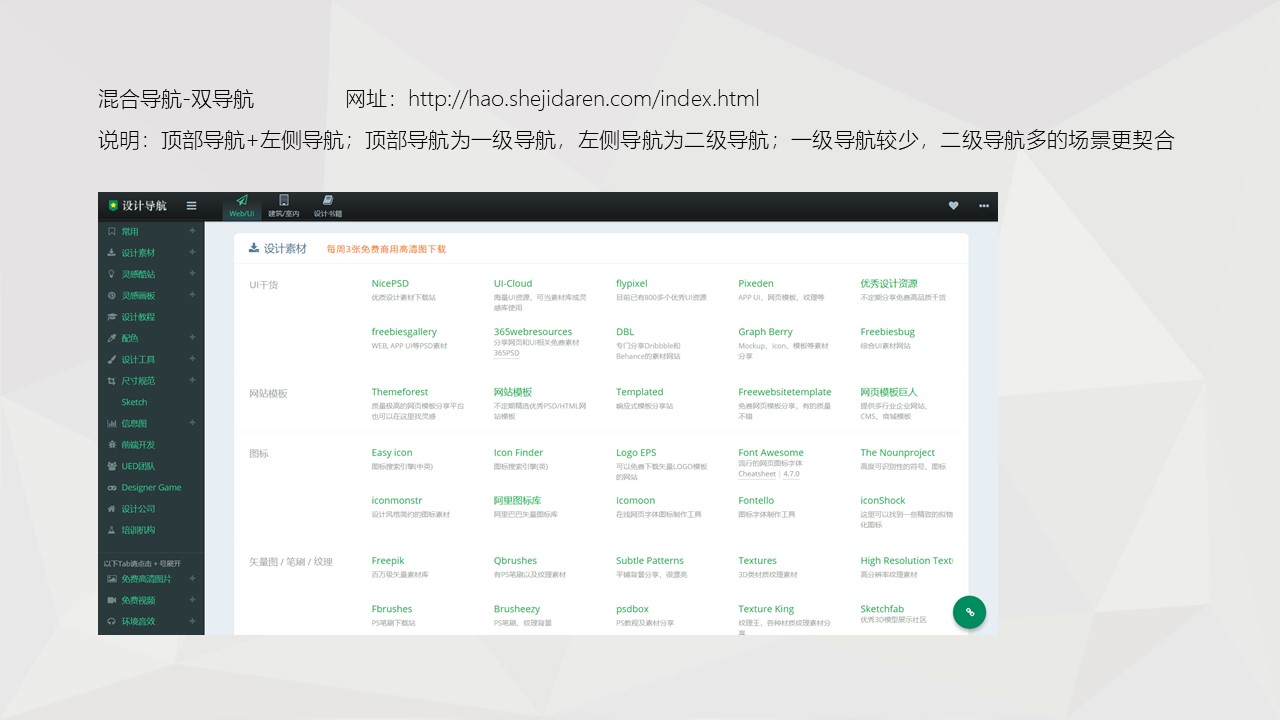The image size is (1280, 720).
Task: Click the 设计公司 home icon
Action: pyautogui.click(x=112, y=509)
